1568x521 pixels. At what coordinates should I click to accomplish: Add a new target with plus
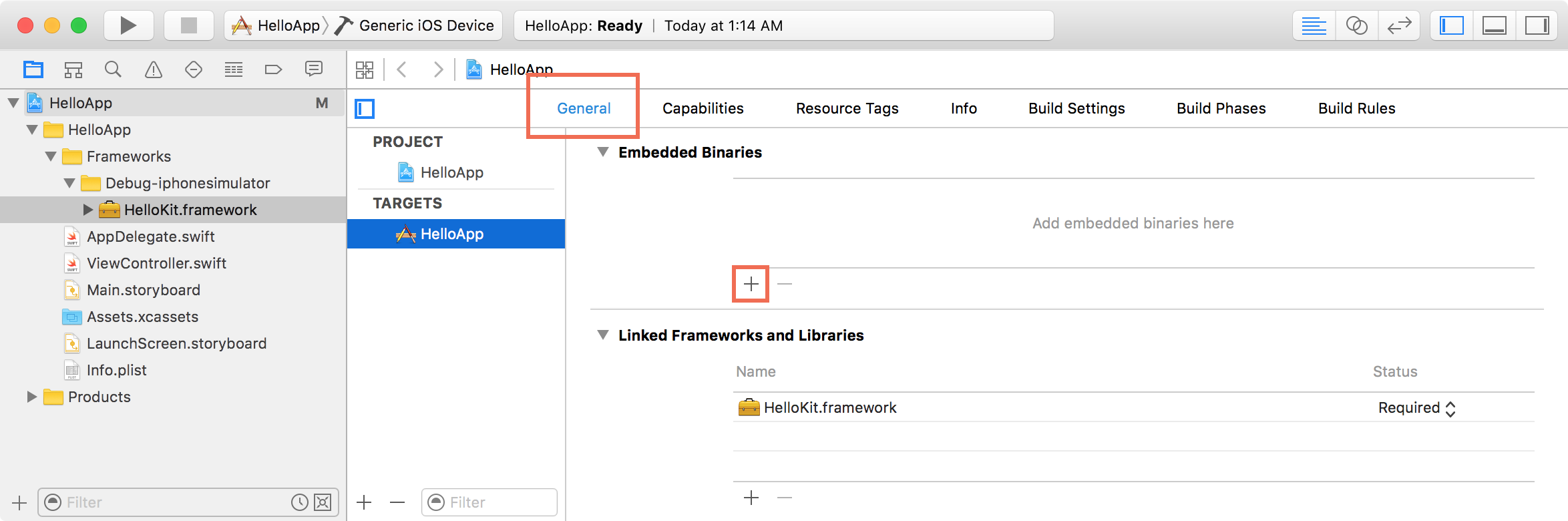coord(364,502)
